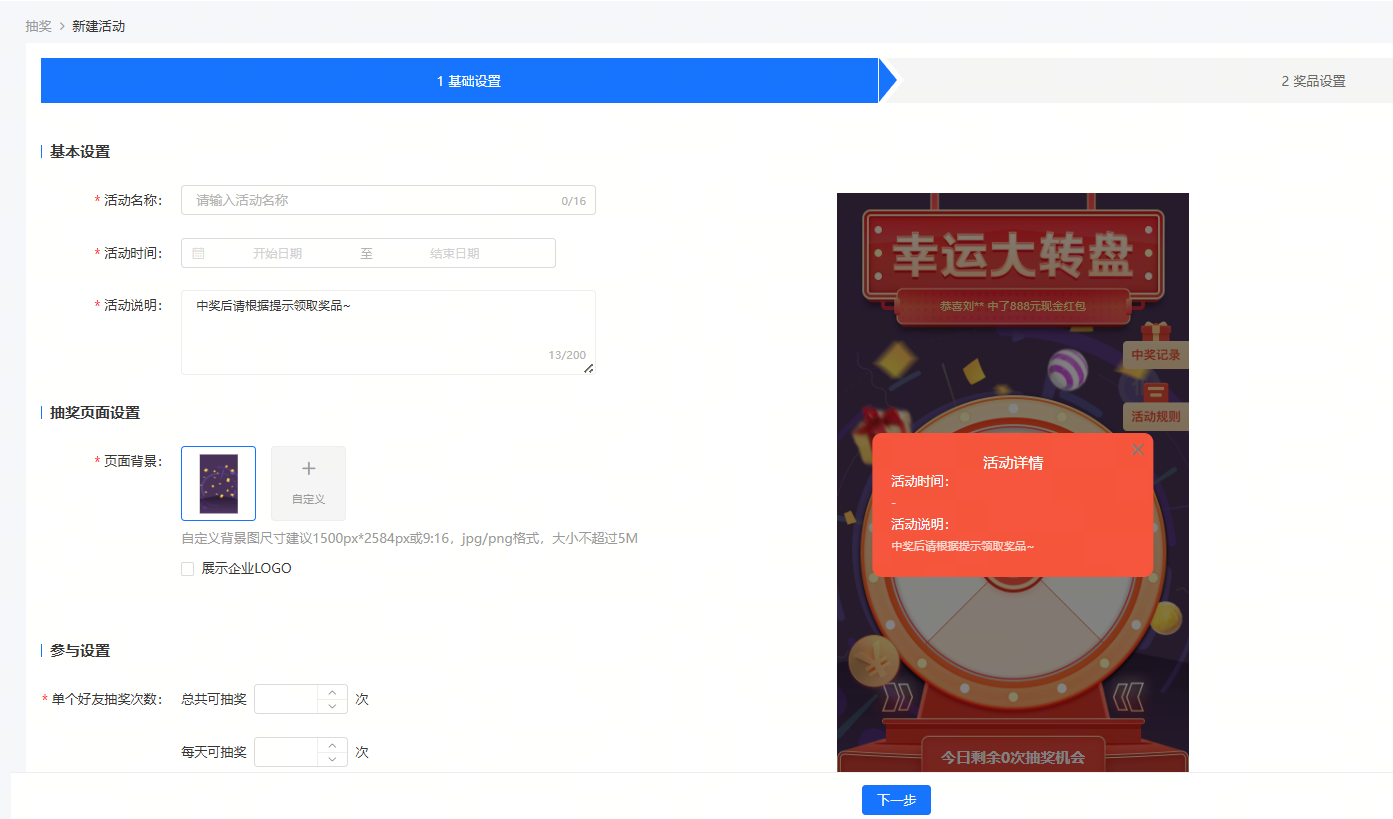Go back to 抽奖 via breadcrumb

(38, 26)
